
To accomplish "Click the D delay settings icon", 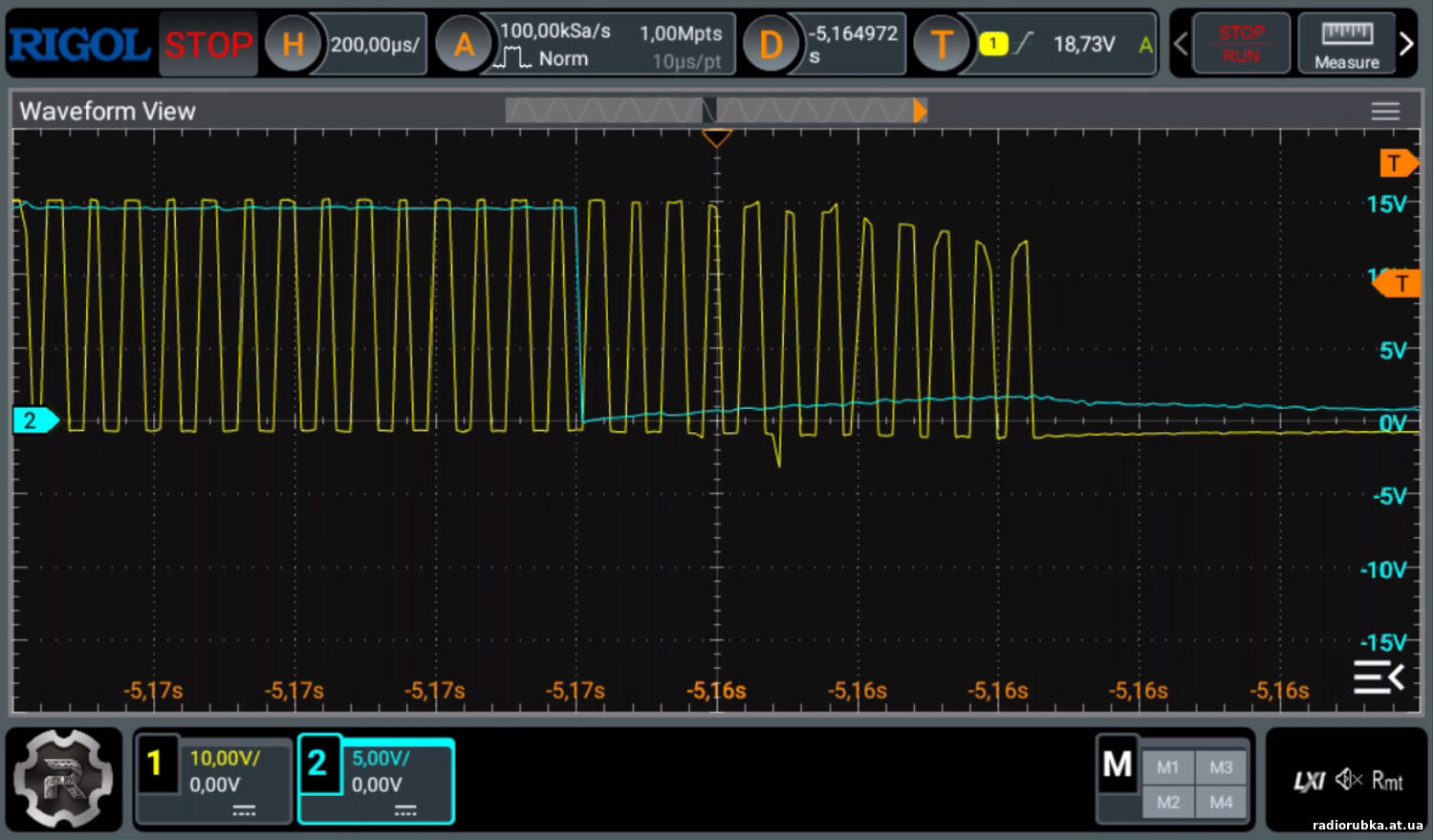I will (x=771, y=44).
